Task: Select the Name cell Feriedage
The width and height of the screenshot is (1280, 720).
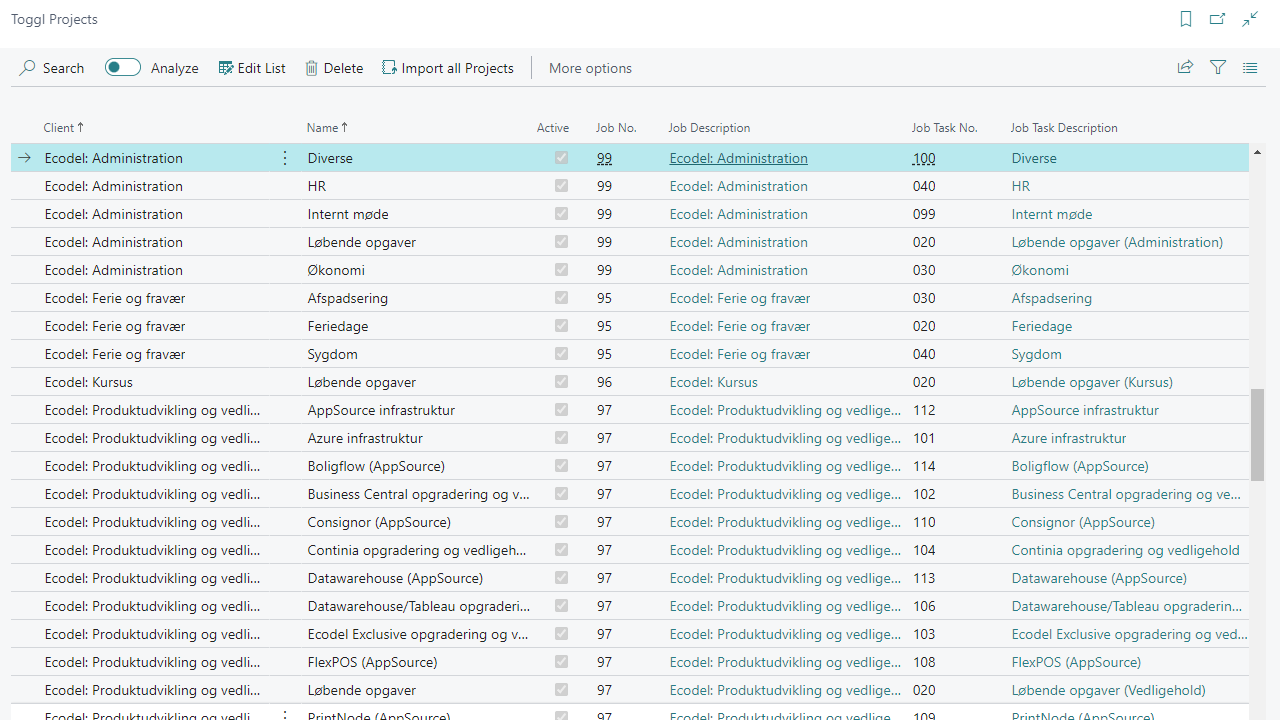Action: (338, 326)
